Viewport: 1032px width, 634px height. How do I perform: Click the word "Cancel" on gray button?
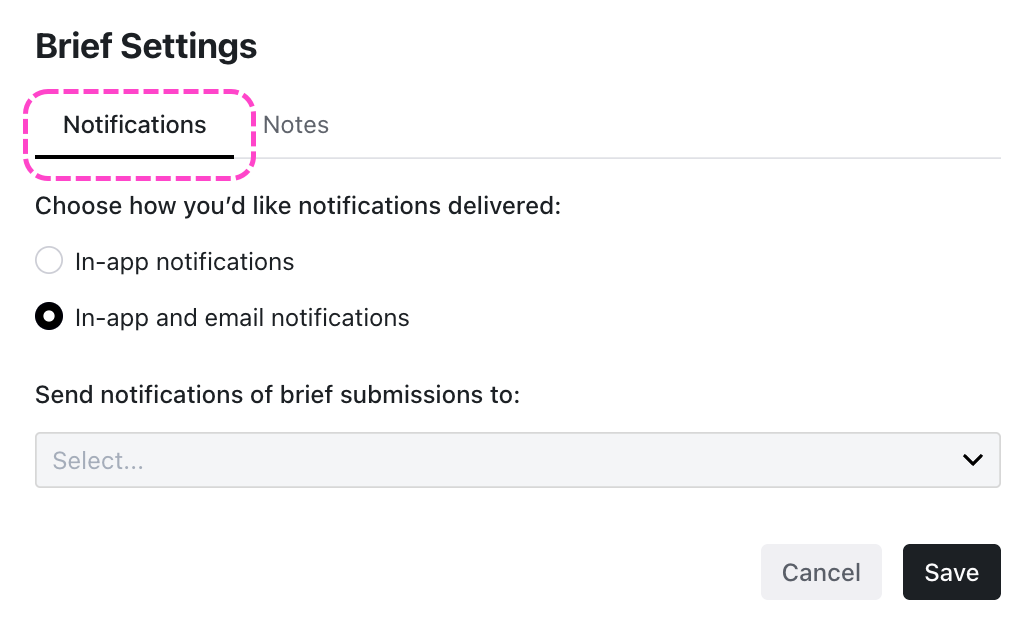821,572
